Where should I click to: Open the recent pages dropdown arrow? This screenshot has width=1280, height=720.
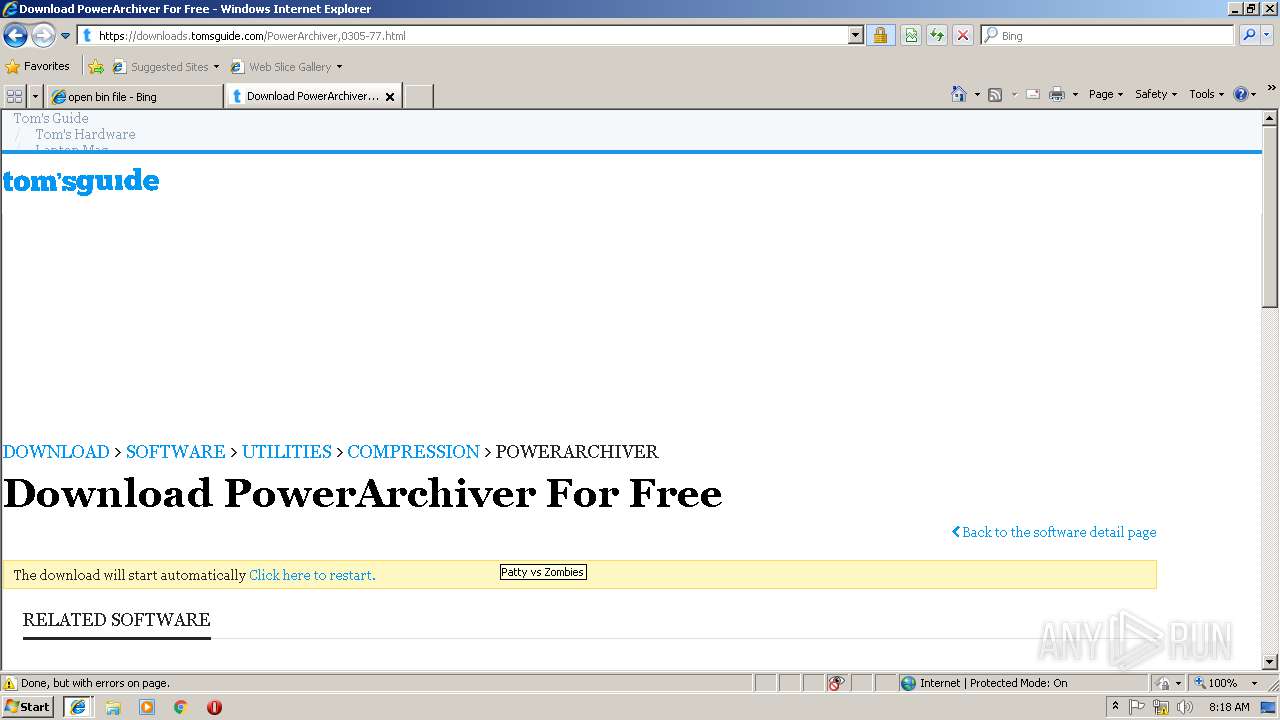[65, 36]
